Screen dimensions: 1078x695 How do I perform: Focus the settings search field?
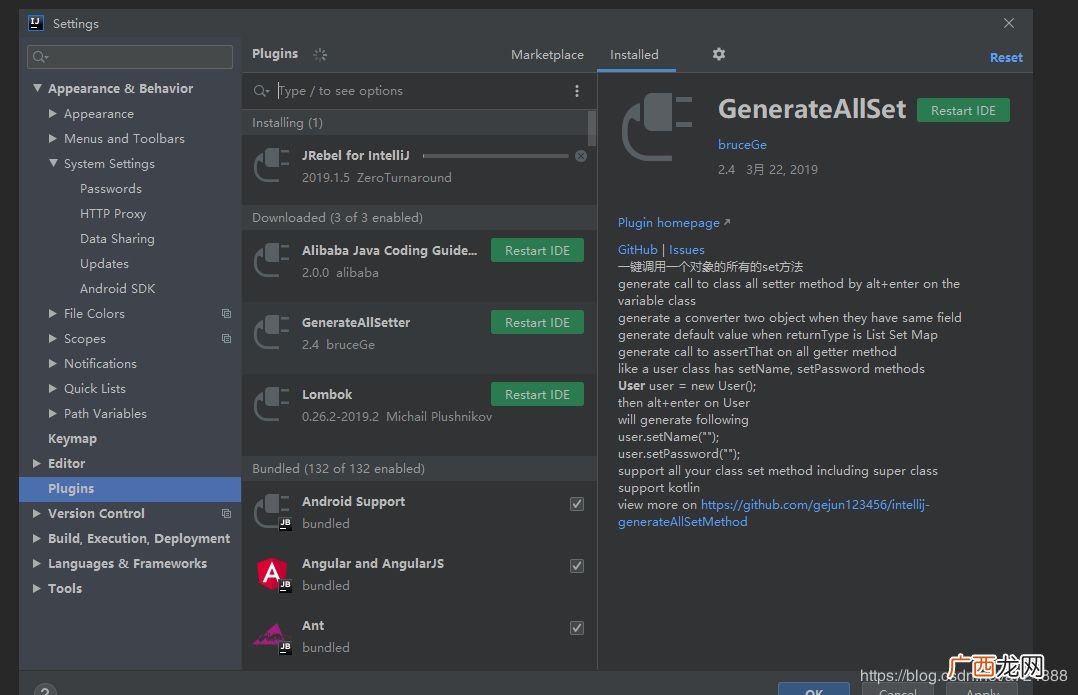point(130,57)
